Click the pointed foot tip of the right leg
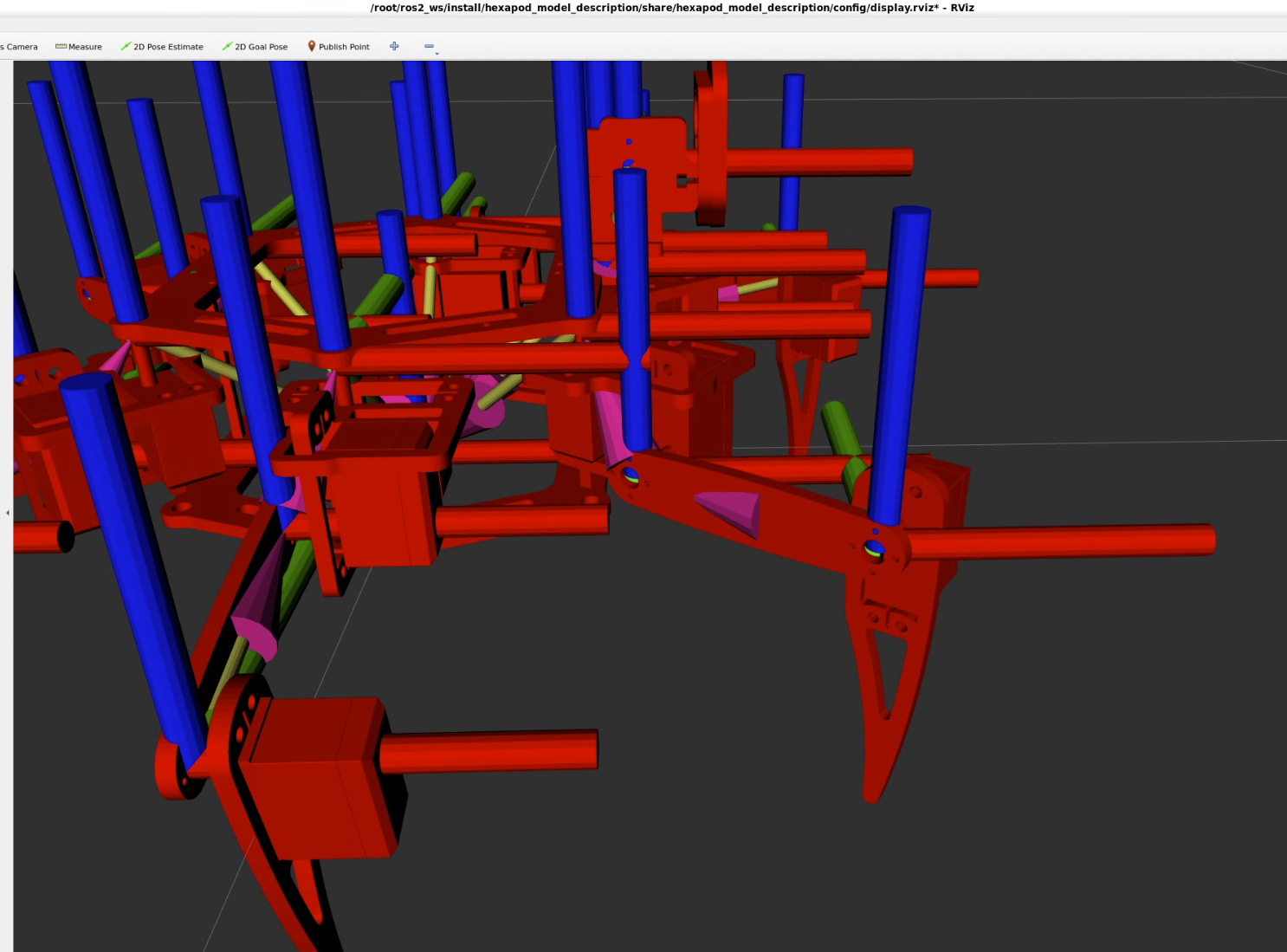The height and width of the screenshot is (952, 1287). pos(870,793)
